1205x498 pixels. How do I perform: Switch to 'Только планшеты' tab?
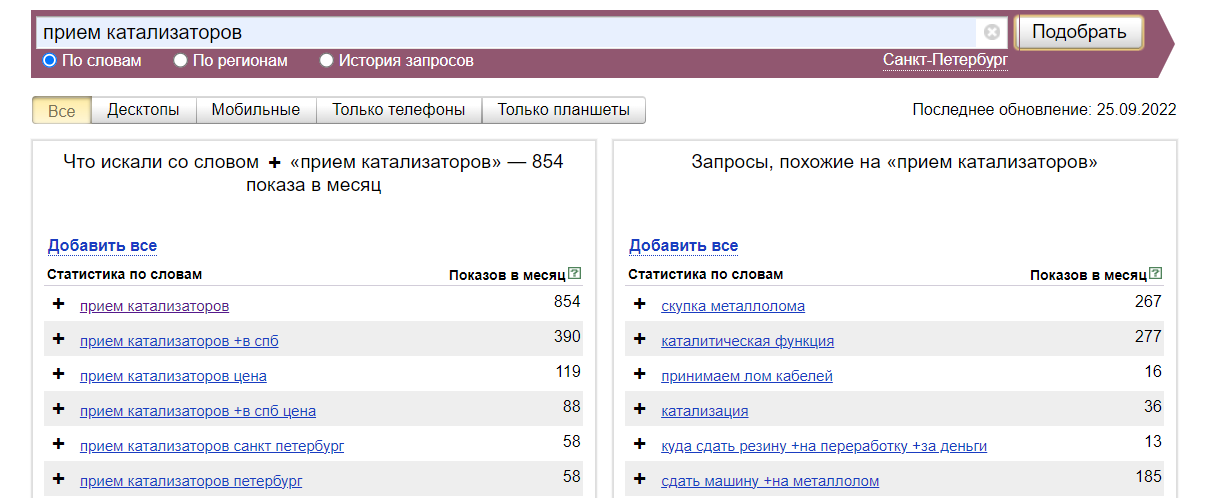coord(564,110)
